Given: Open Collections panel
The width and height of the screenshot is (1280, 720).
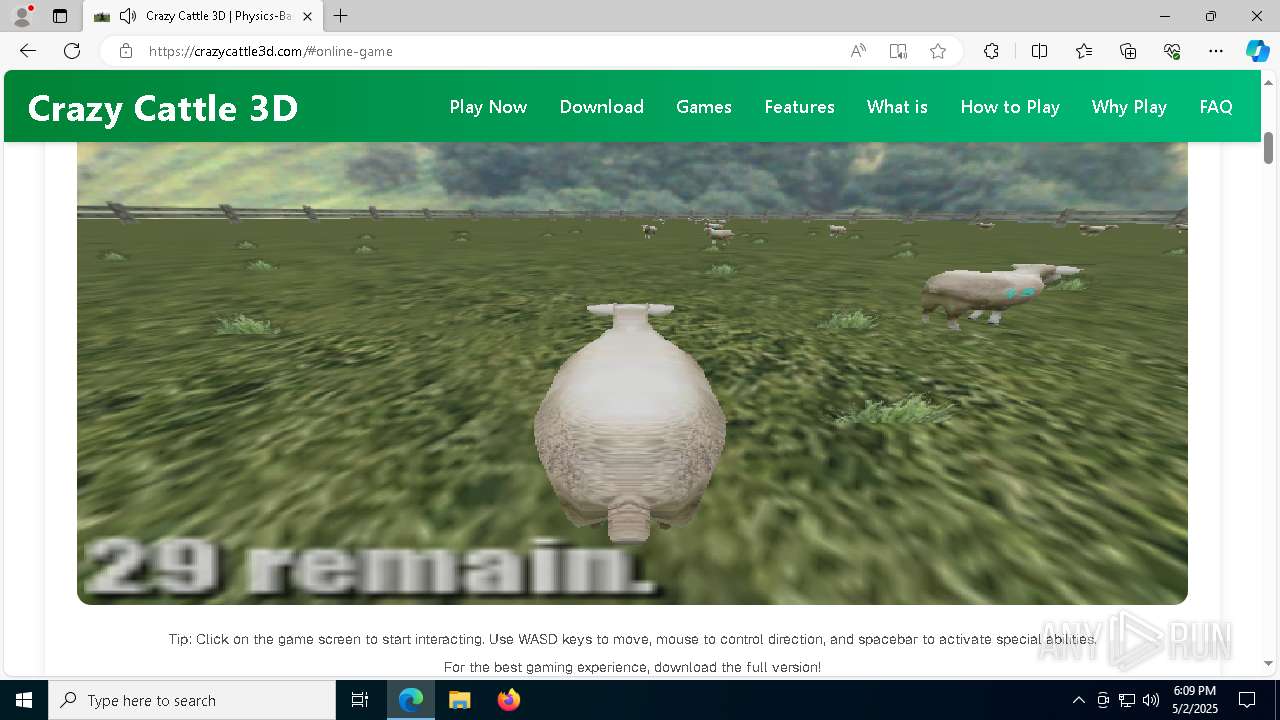Looking at the screenshot, I should (1128, 51).
